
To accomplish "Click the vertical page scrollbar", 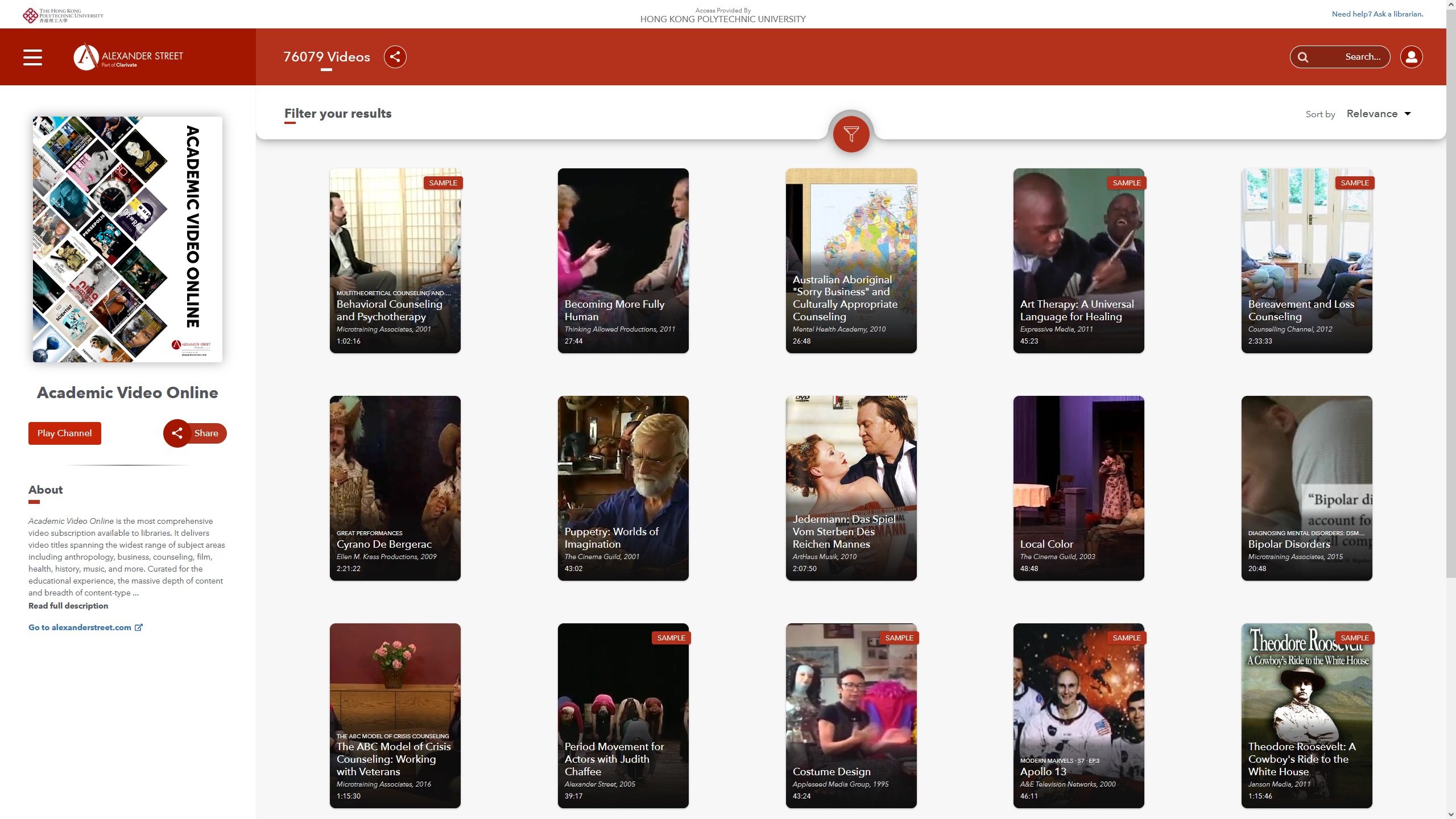I will (1451, 293).
